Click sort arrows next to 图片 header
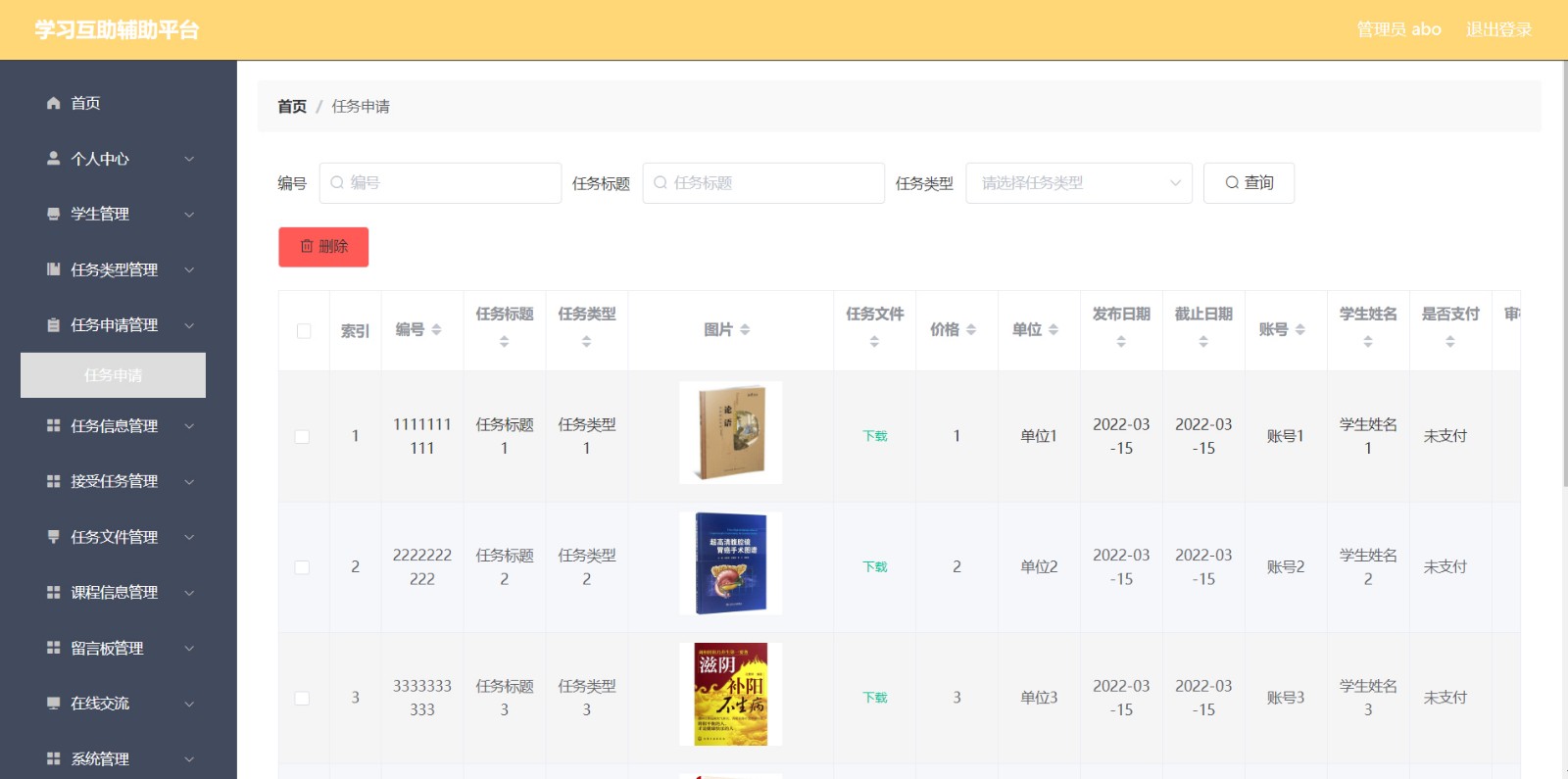Screen dimensions: 1568x779 (x=745, y=330)
